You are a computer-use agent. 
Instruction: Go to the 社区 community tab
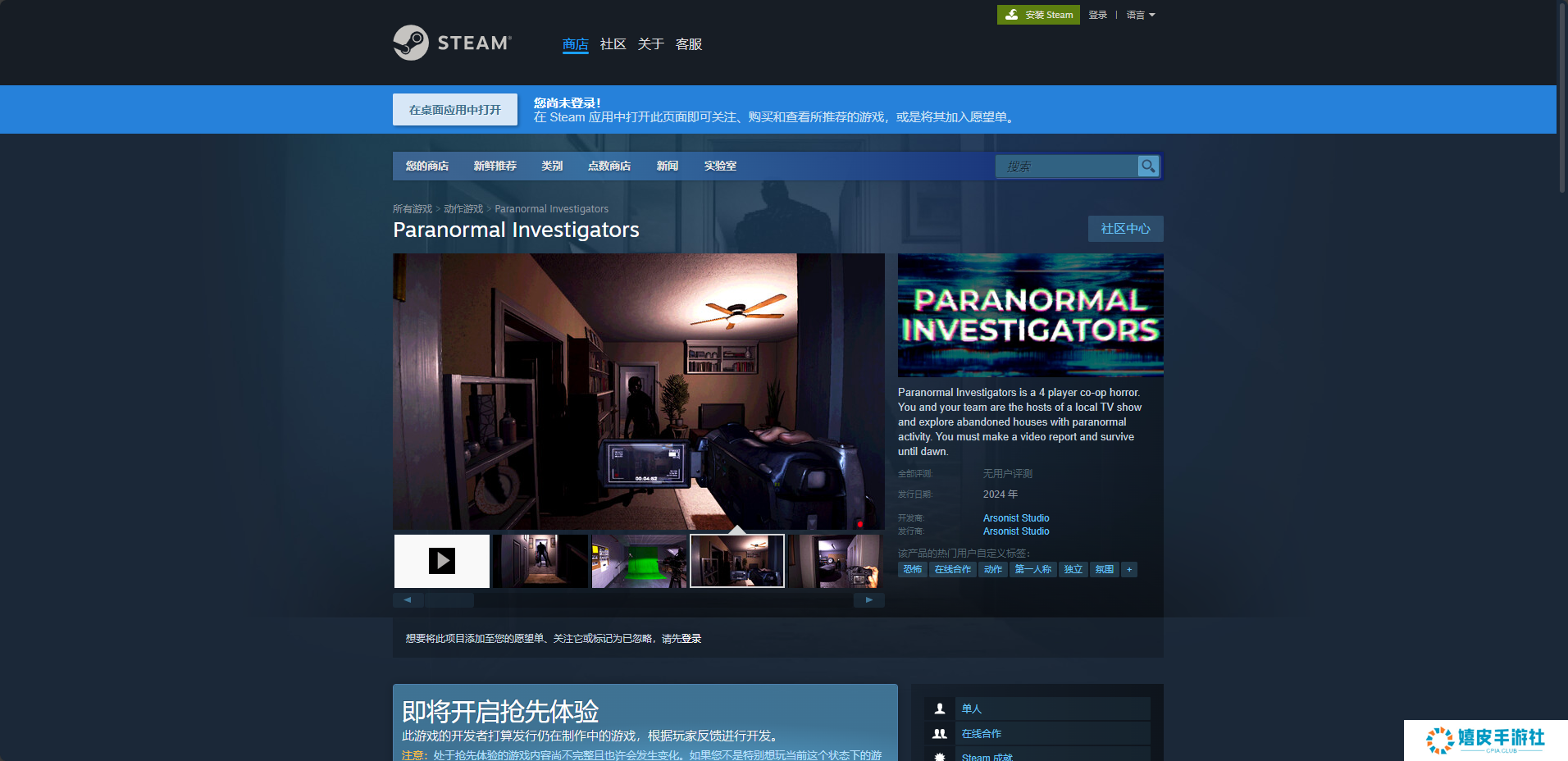tap(613, 44)
